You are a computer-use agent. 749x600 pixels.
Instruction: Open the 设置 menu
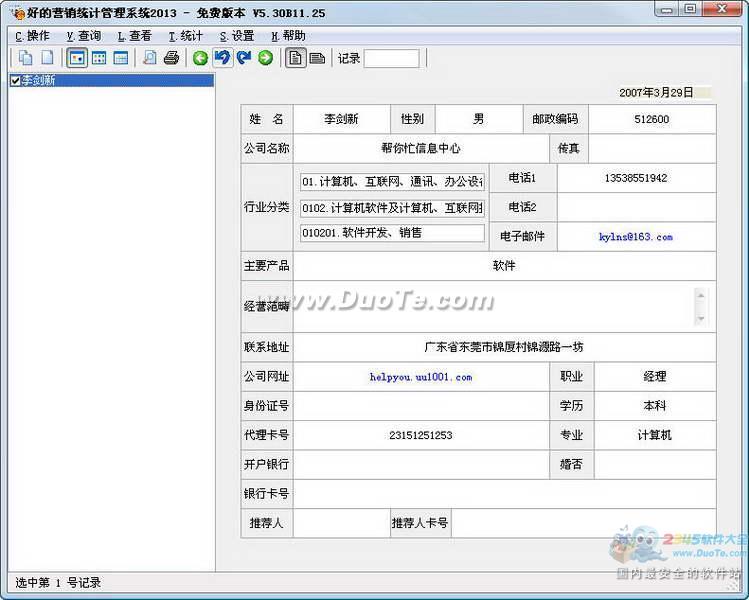click(x=236, y=36)
